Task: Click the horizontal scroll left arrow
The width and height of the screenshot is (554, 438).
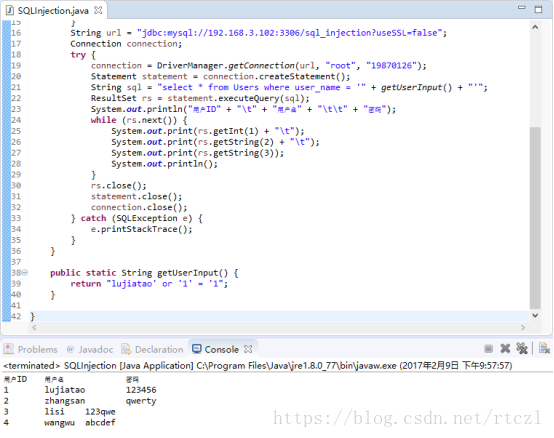Action: tap(34, 328)
